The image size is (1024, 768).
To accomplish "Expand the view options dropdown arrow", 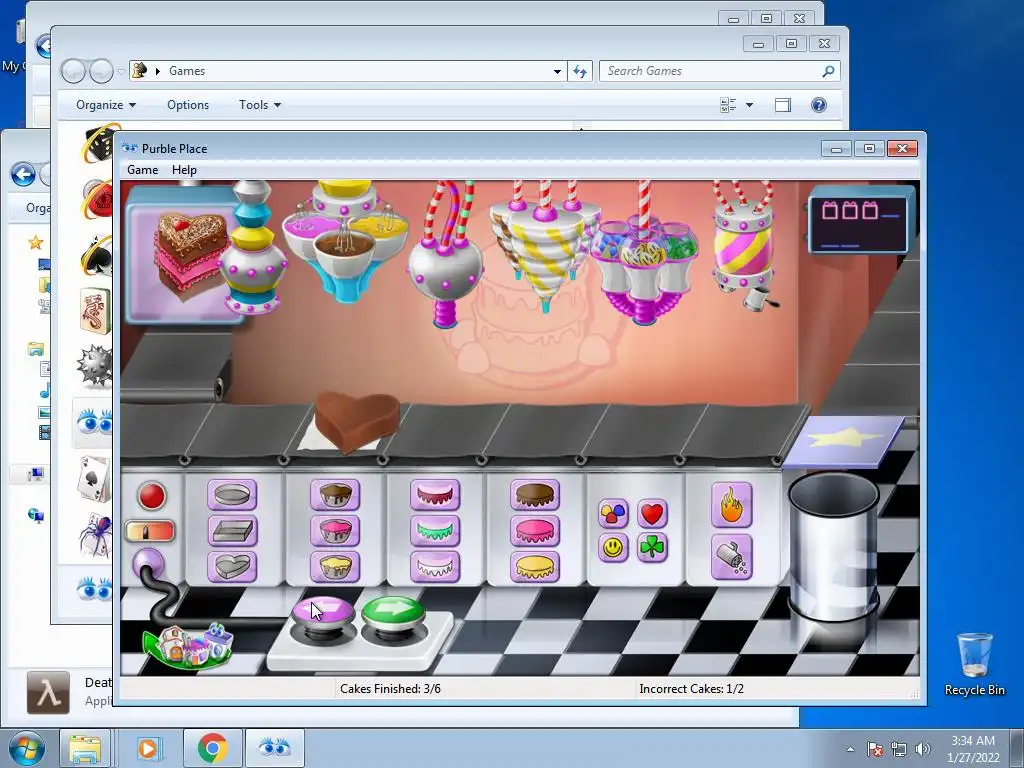I will pyautogui.click(x=749, y=105).
